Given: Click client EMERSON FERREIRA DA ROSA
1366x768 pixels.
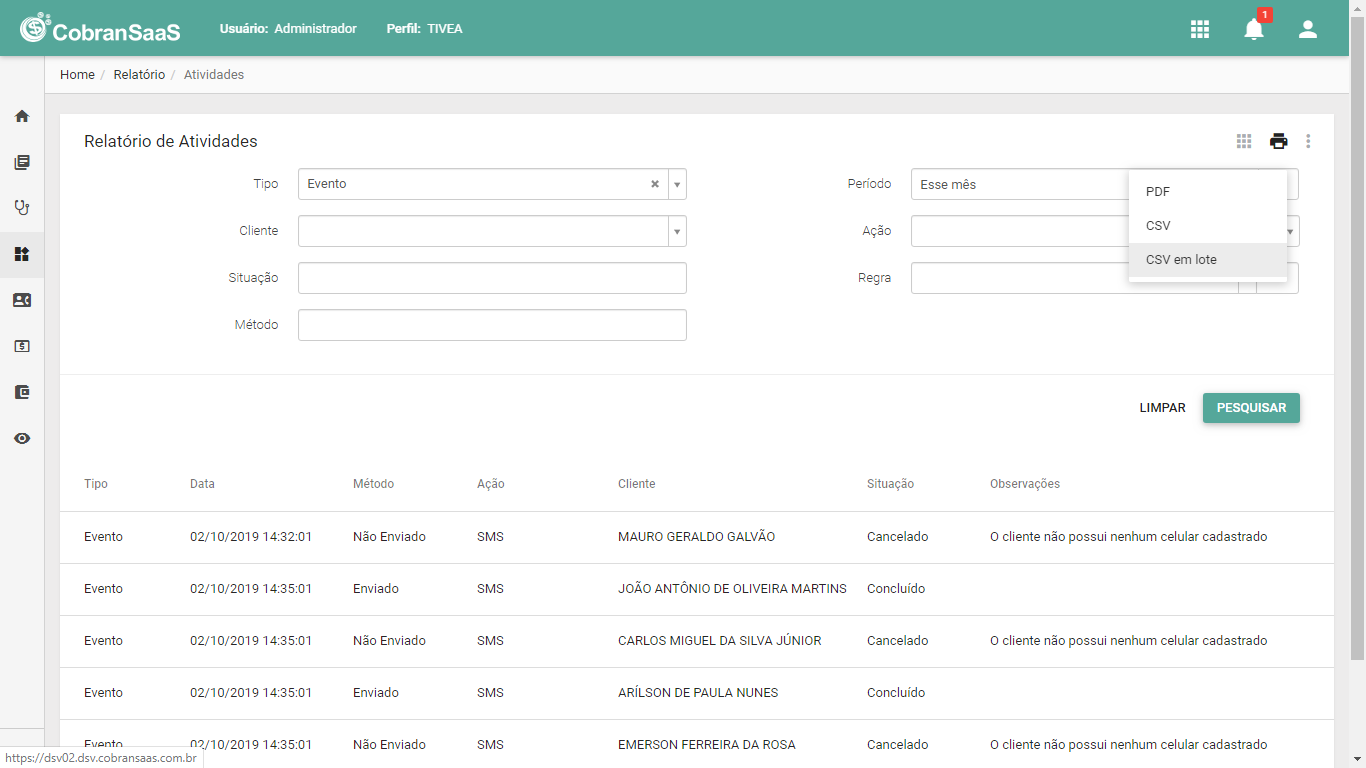Looking at the screenshot, I should [x=707, y=745].
